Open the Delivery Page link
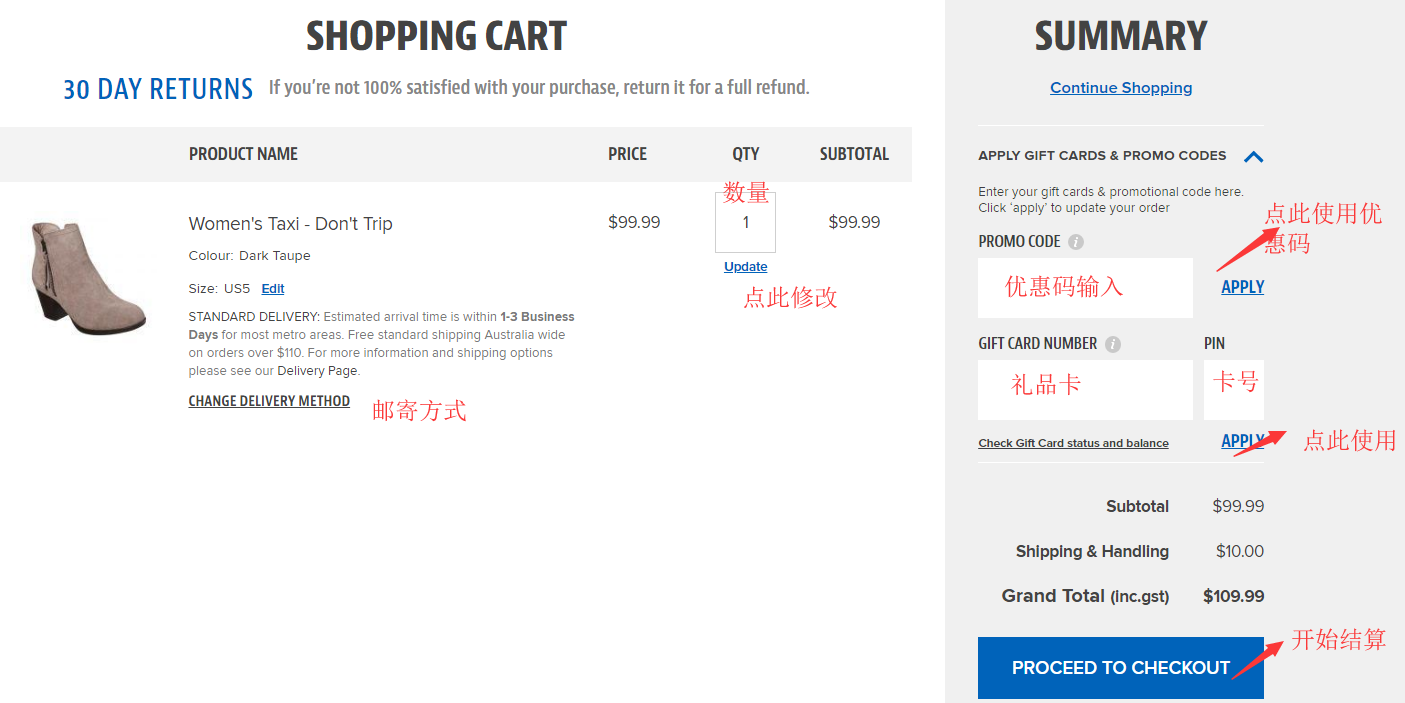This screenshot has height=703, width=1405. point(316,371)
